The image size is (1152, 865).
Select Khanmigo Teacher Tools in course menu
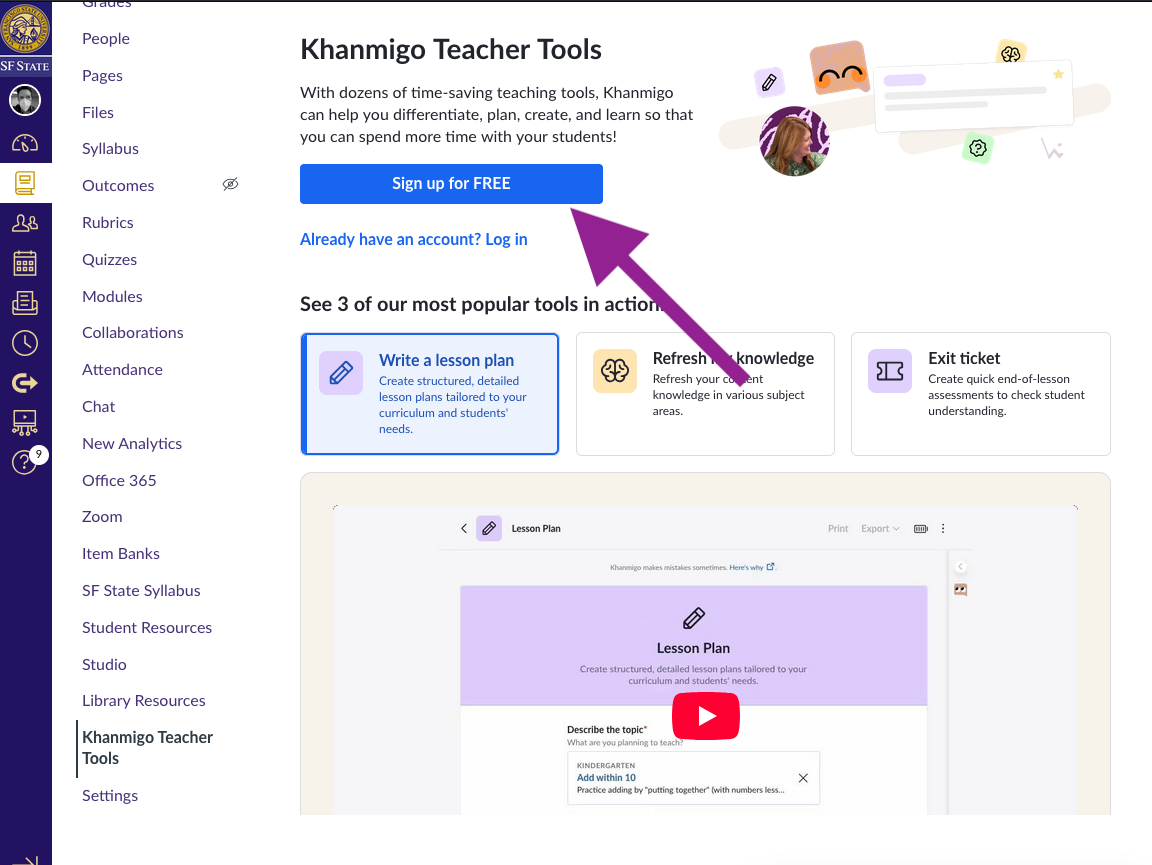148,747
